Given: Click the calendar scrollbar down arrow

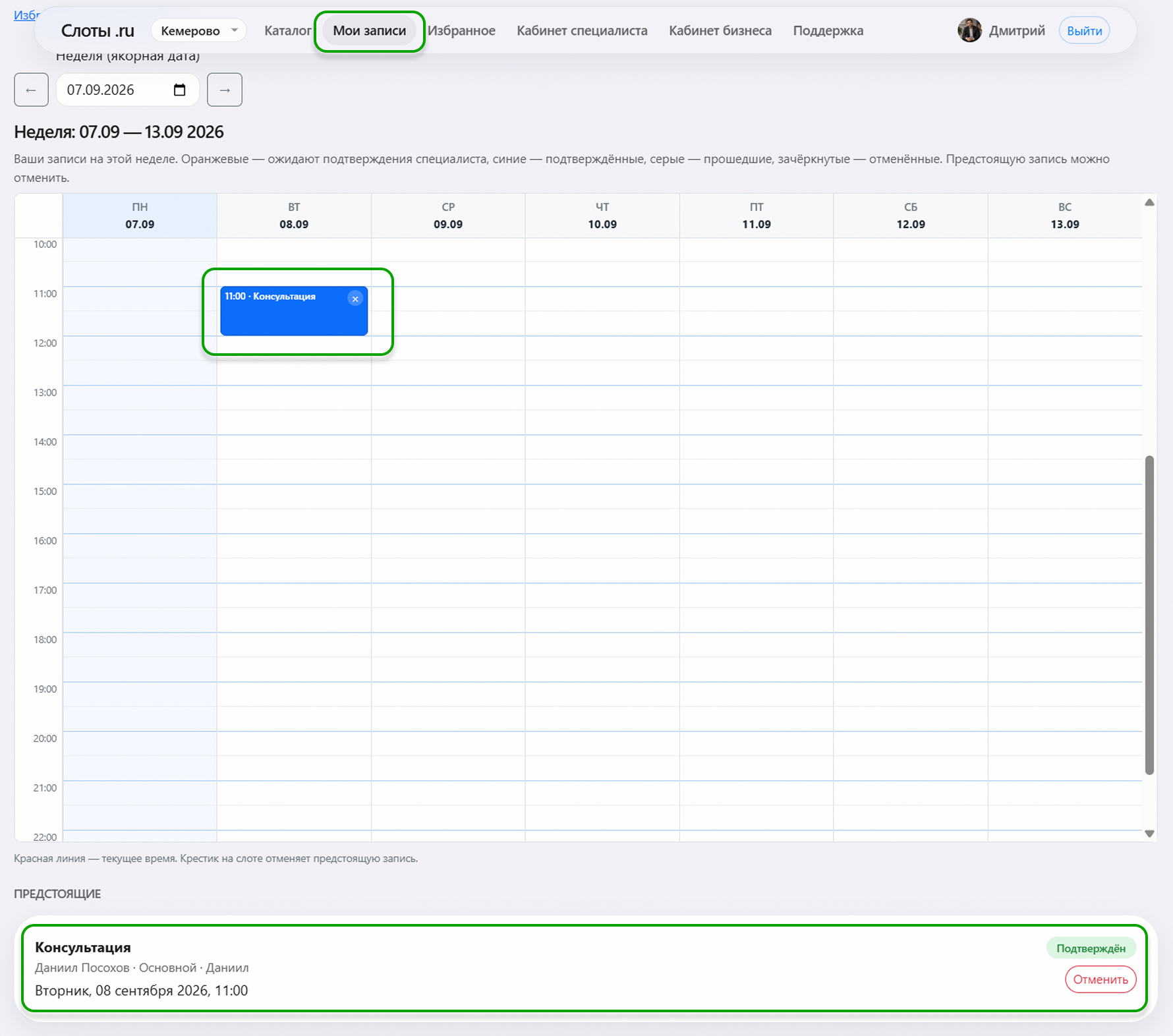Looking at the screenshot, I should [1149, 834].
